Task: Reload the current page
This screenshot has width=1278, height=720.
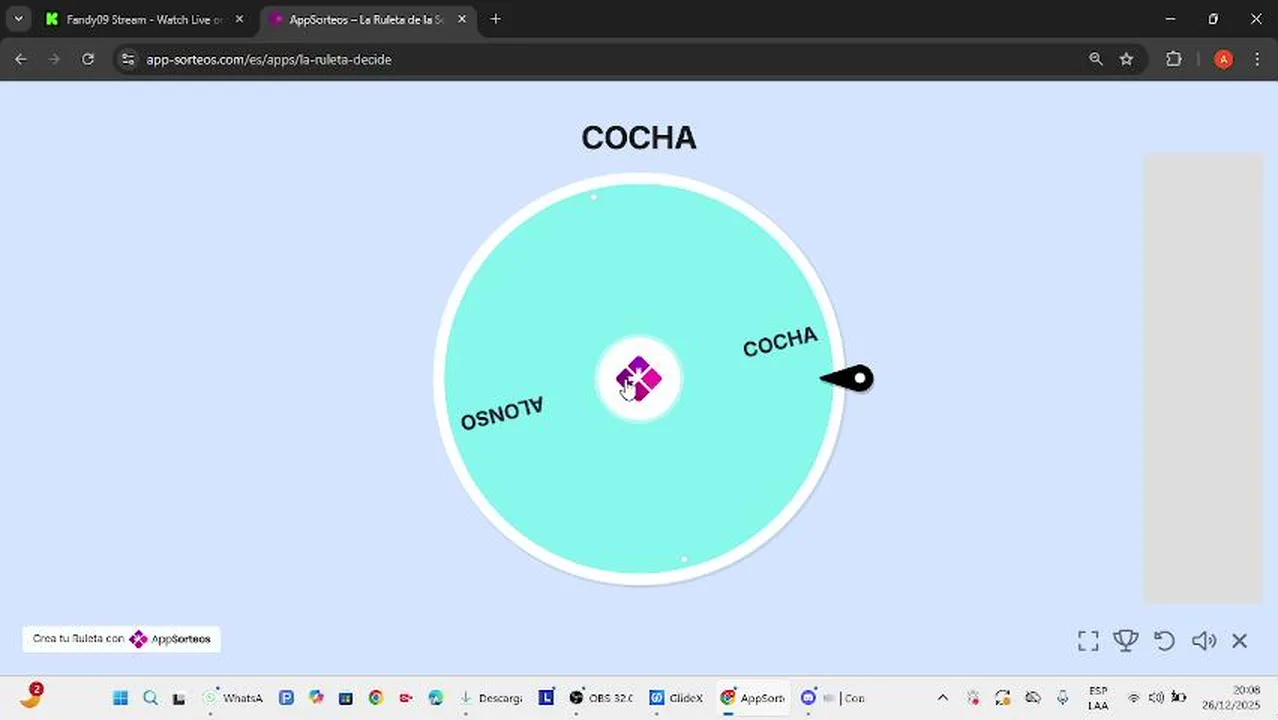Action: (88, 60)
